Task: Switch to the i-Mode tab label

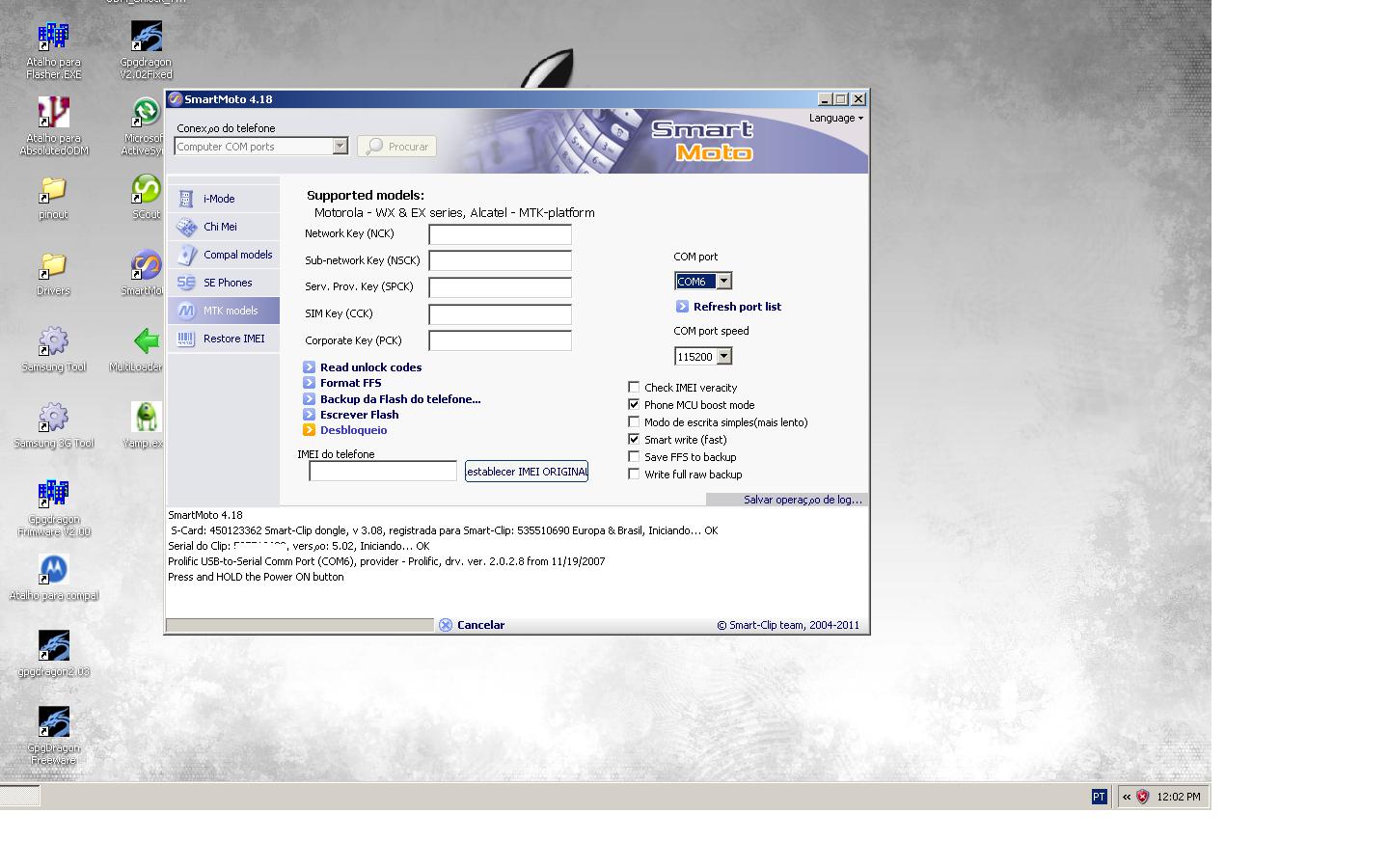Action: point(219,199)
